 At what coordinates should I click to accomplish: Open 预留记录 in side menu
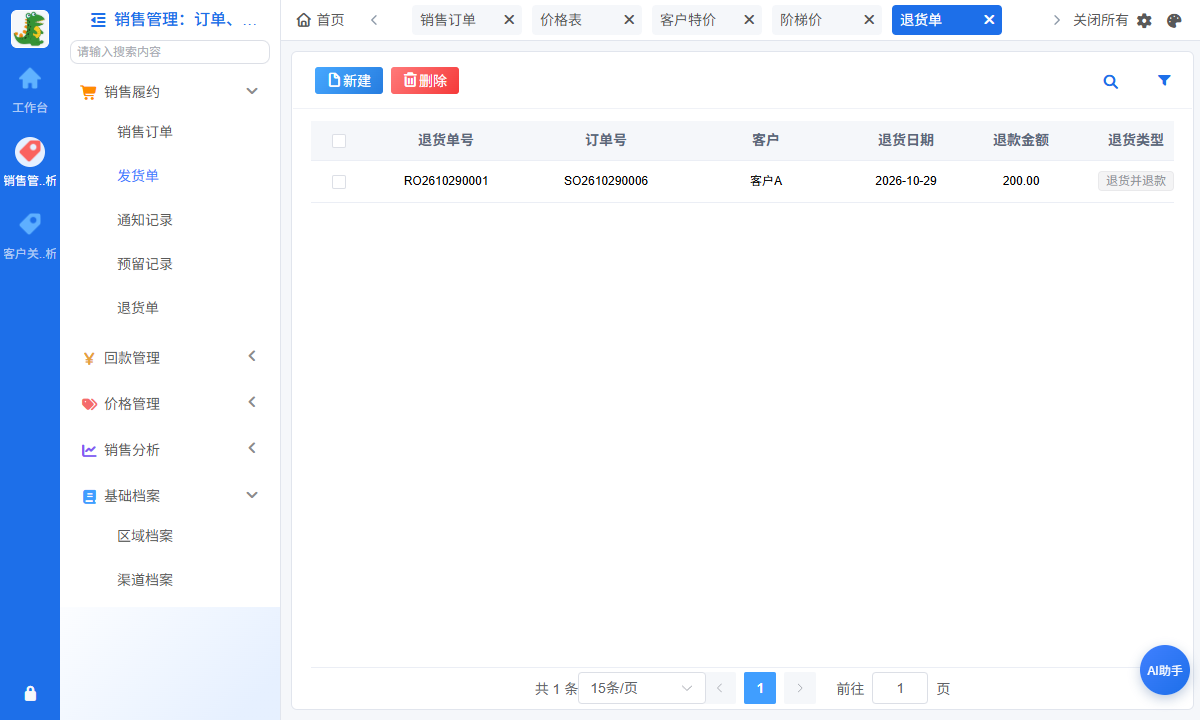[145, 264]
